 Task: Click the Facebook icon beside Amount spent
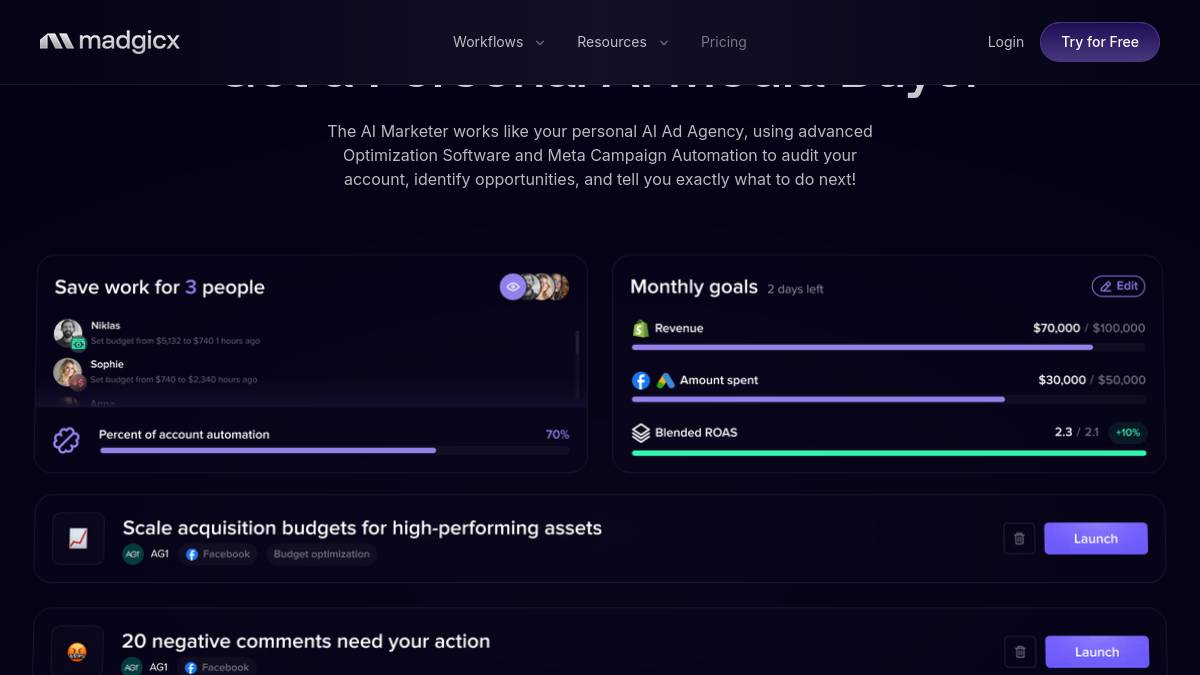click(641, 380)
